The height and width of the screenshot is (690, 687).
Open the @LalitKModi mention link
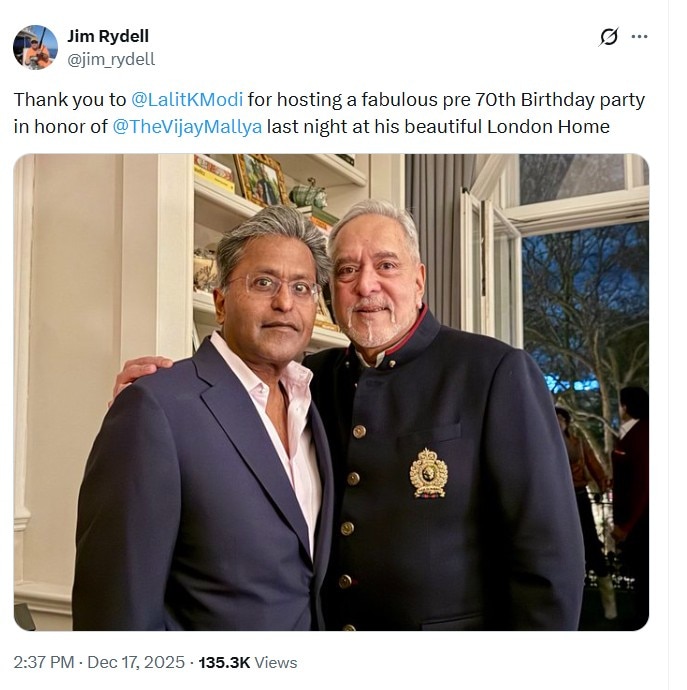tap(187, 100)
